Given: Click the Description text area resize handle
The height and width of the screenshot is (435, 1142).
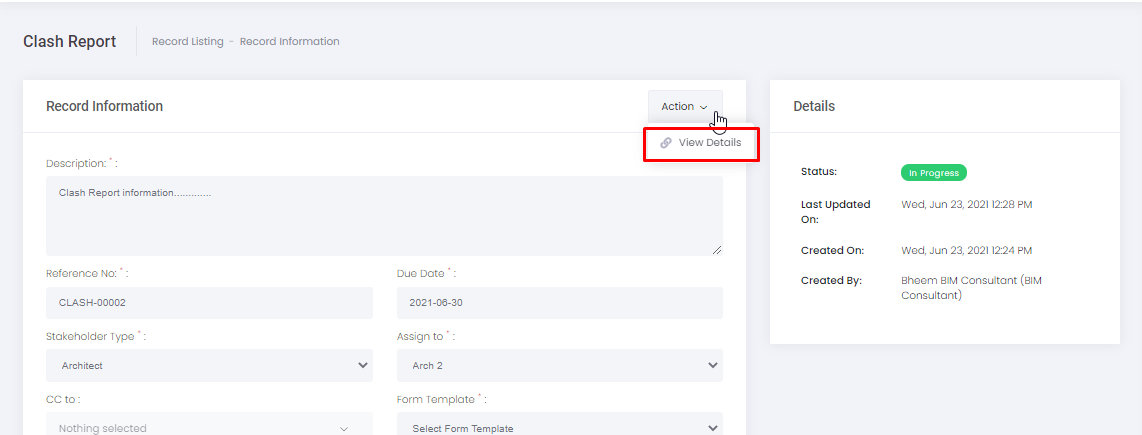Looking at the screenshot, I should click(x=717, y=250).
